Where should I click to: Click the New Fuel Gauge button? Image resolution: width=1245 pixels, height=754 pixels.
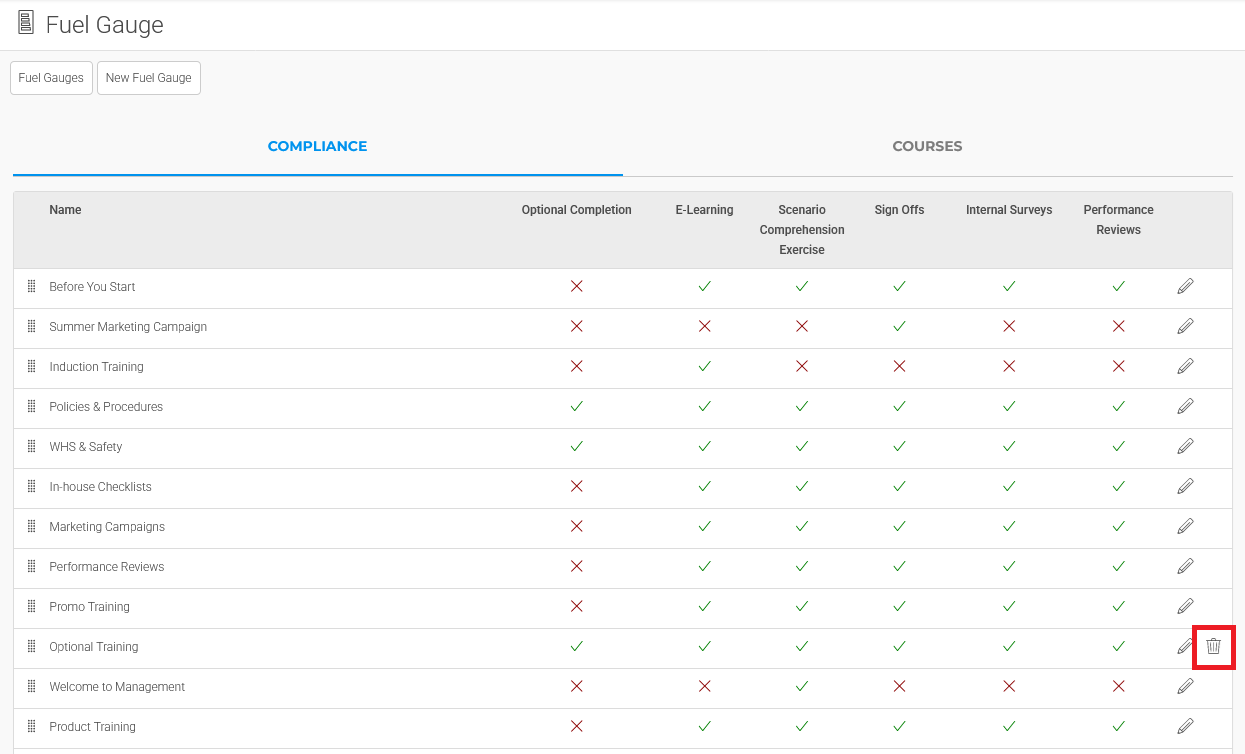tap(149, 78)
